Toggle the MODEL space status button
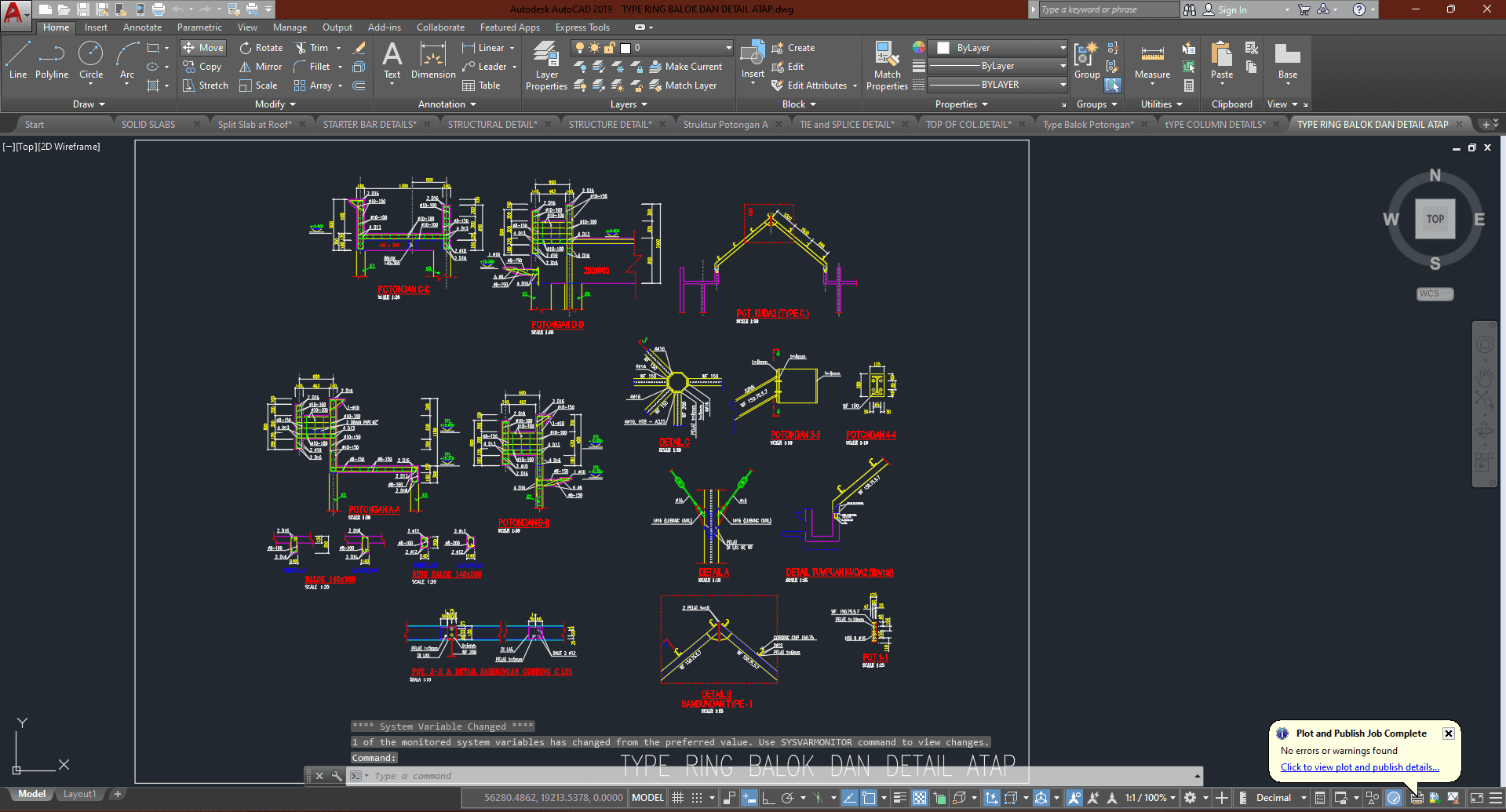The image size is (1506, 812). [647, 798]
